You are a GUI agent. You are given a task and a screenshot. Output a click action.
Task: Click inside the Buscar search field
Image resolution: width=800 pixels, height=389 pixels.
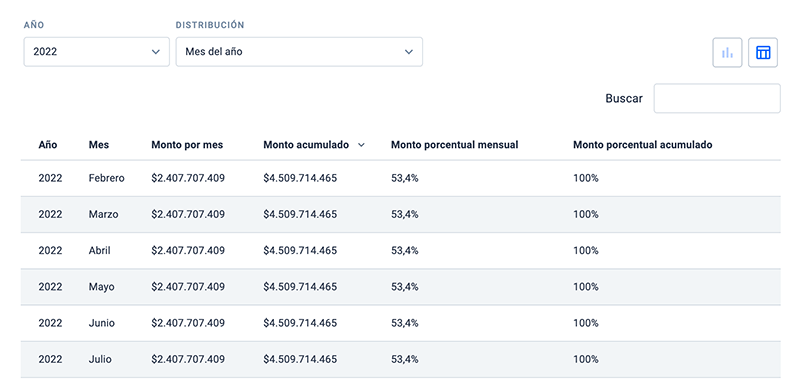coord(717,99)
